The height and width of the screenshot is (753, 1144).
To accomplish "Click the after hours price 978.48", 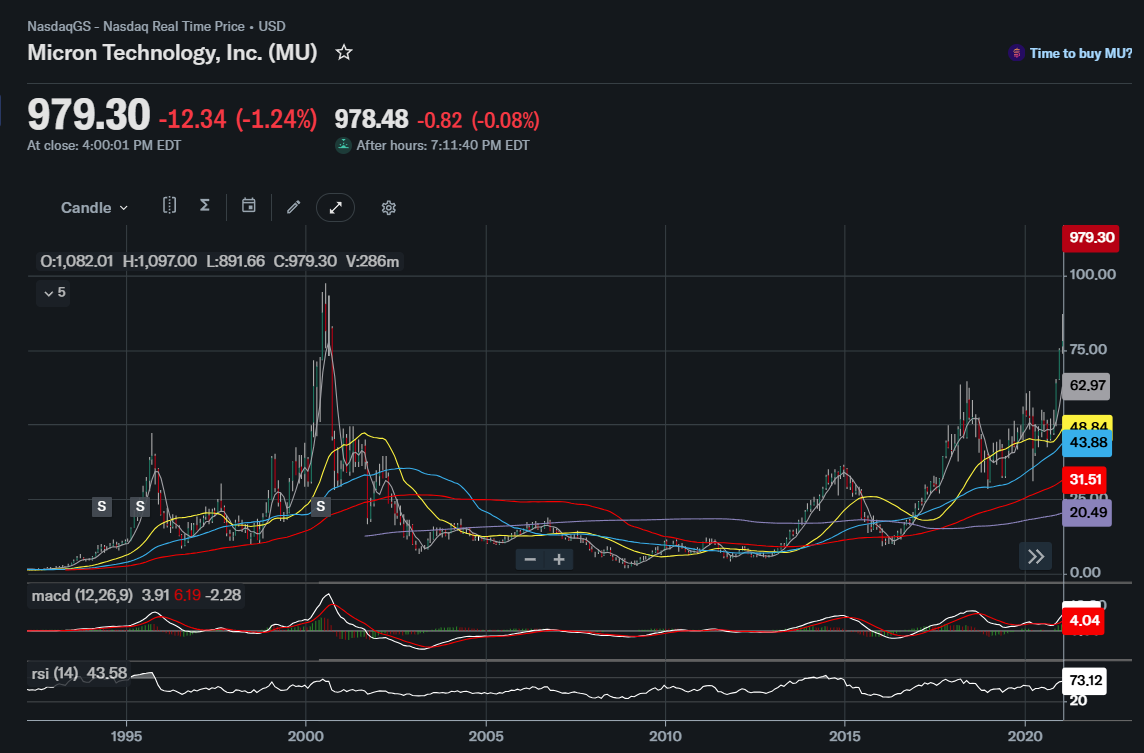I will click(x=371, y=119).
